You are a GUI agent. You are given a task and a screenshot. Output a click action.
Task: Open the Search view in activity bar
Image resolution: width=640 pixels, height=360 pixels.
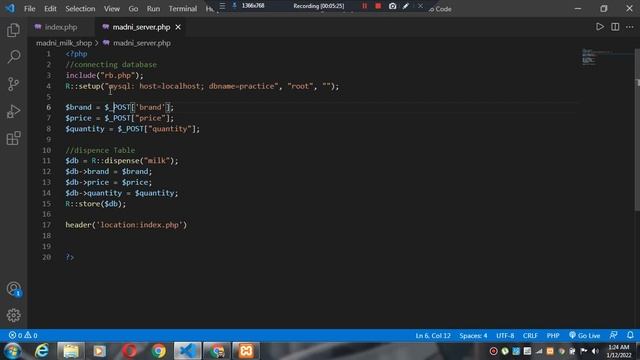point(13,57)
